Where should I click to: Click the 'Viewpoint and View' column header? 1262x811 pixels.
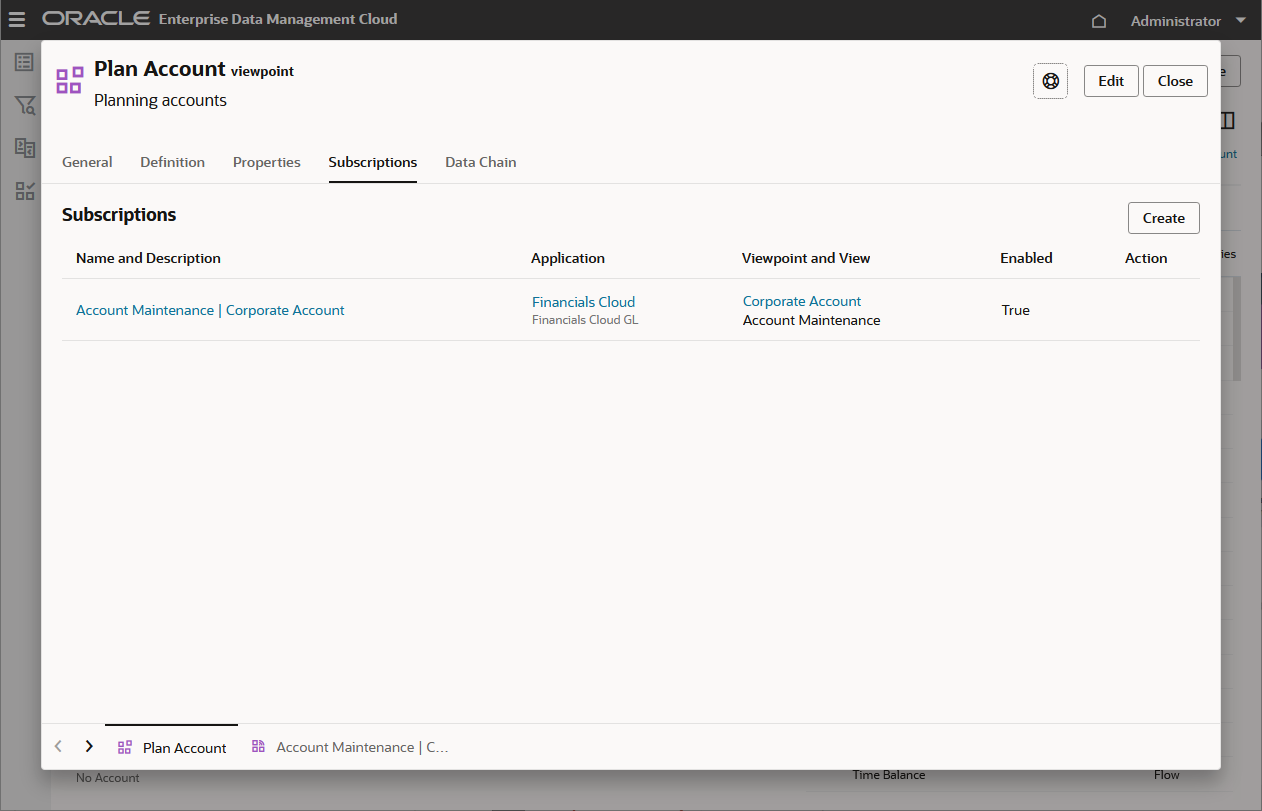tap(806, 258)
